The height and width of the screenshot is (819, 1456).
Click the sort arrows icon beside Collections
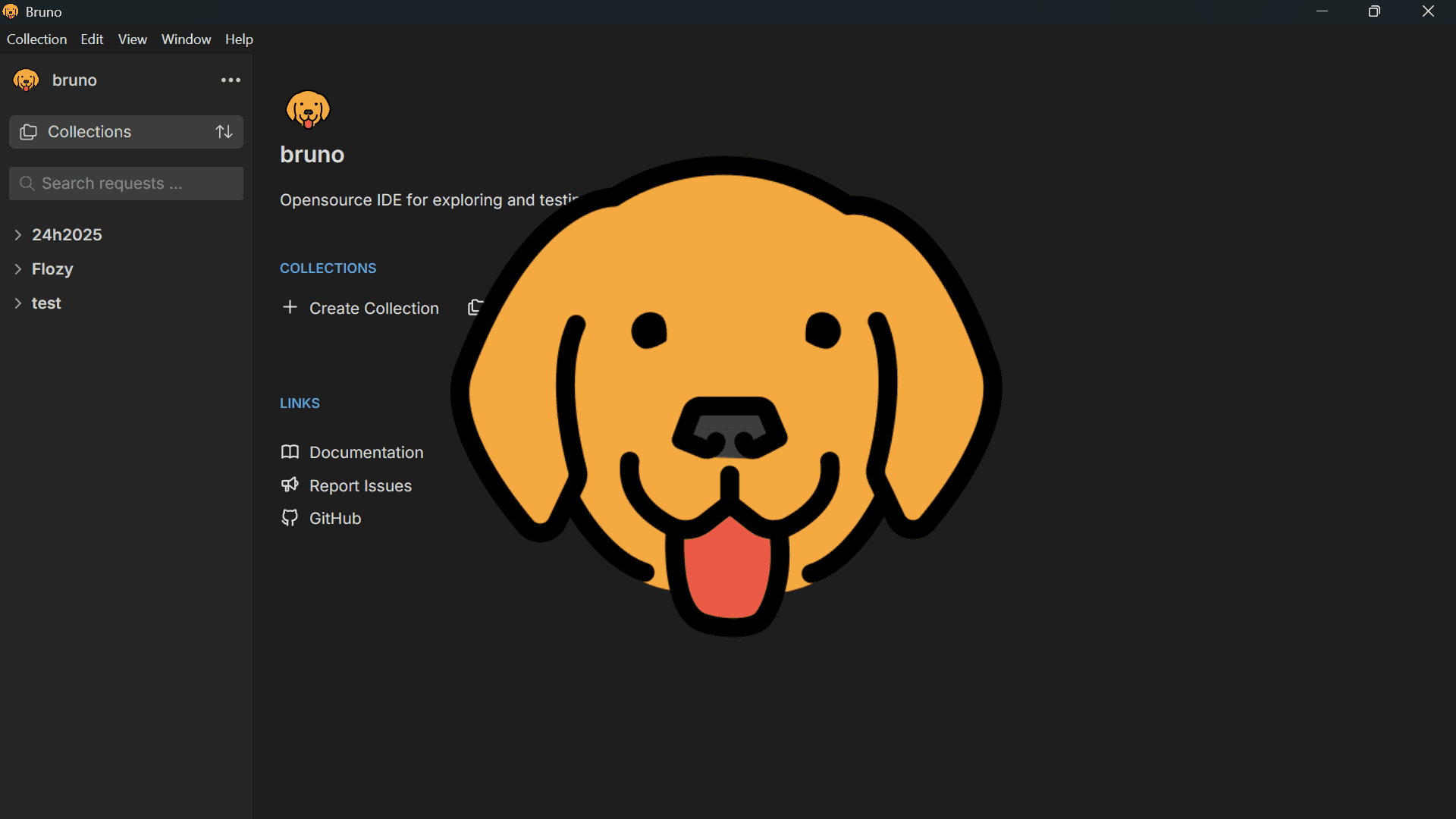click(224, 132)
